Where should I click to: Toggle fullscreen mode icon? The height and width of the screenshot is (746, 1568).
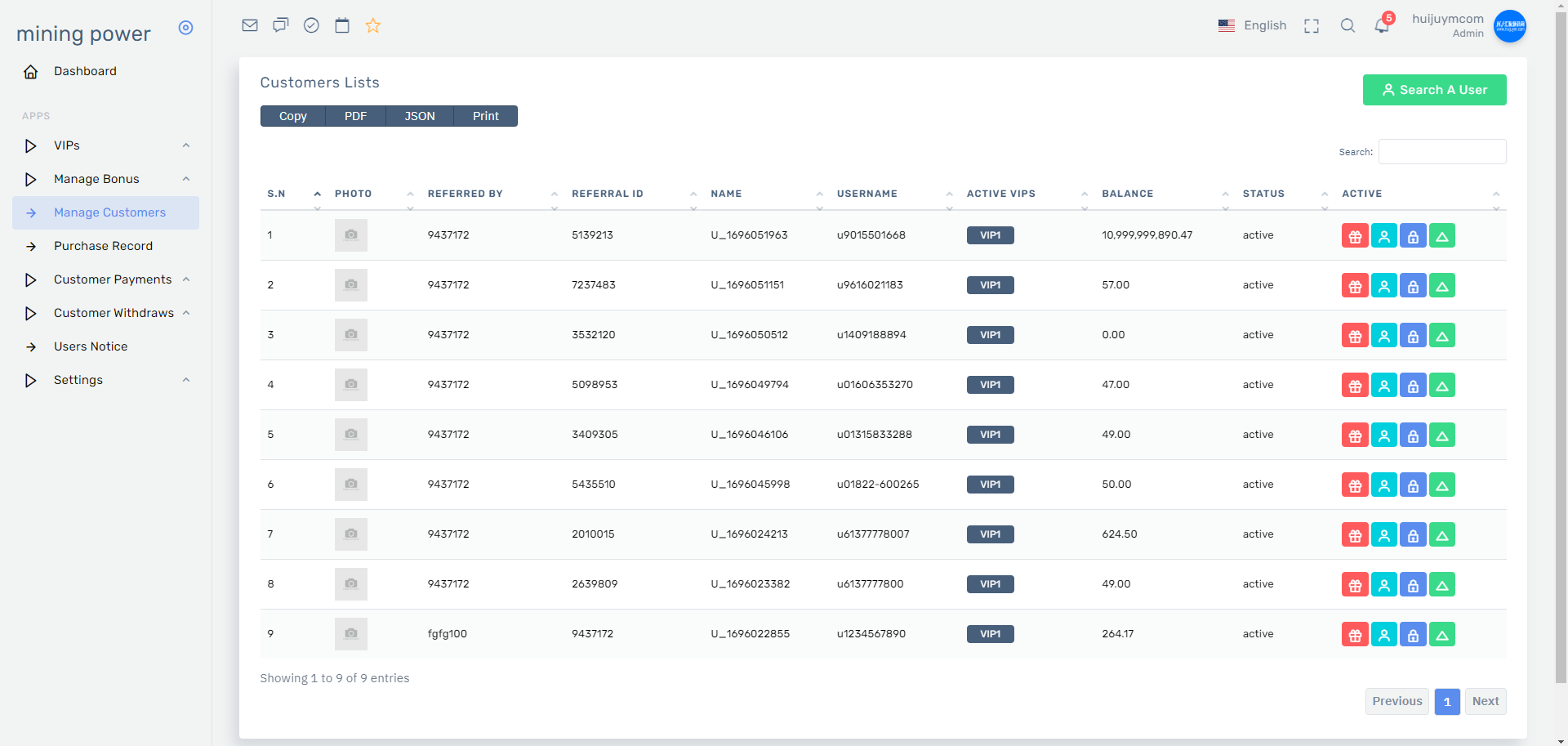coord(1312,26)
